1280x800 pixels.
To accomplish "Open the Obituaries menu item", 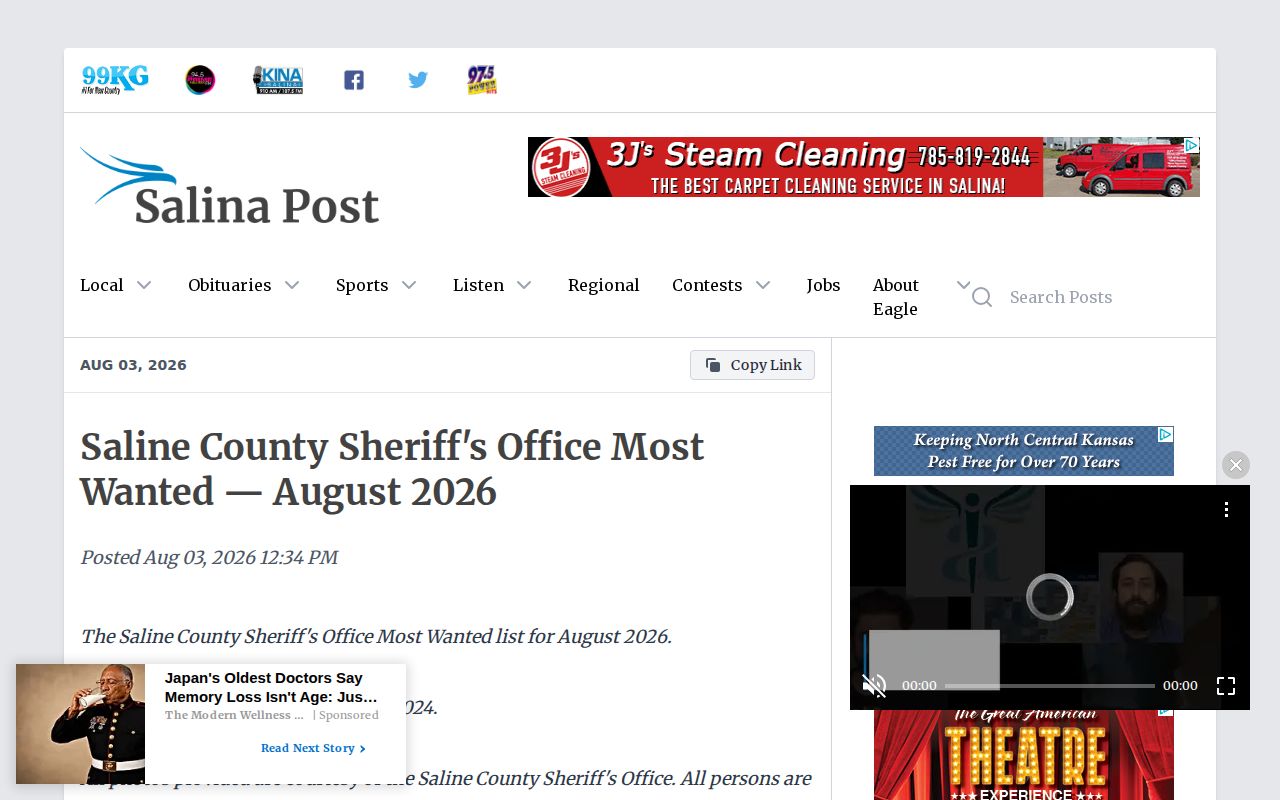I will click(x=230, y=285).
